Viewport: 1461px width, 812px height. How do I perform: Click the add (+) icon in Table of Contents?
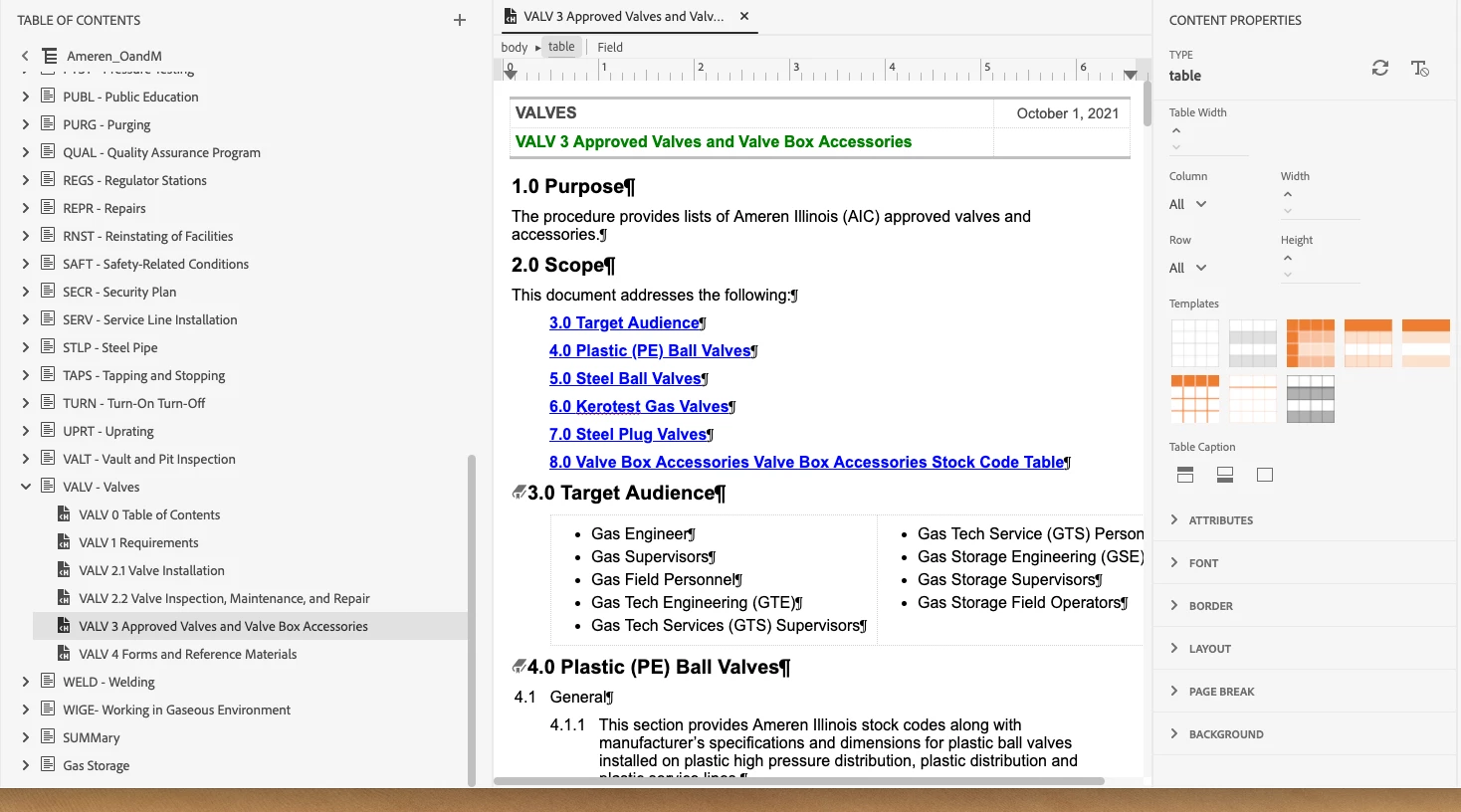[x=459, y=20]
